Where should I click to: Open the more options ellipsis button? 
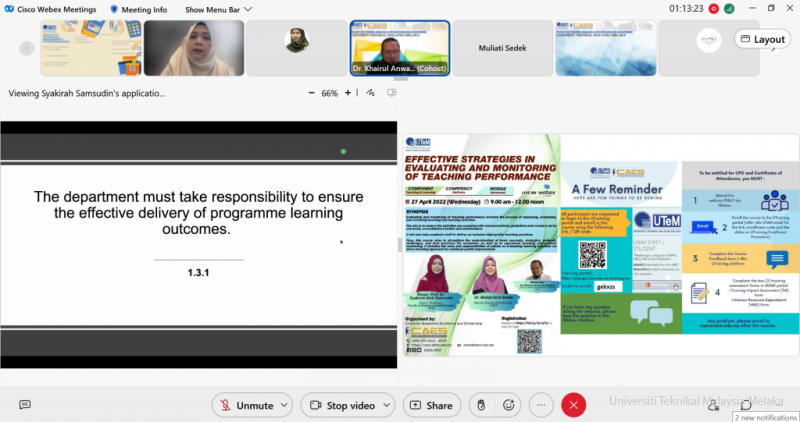(541, 405)
